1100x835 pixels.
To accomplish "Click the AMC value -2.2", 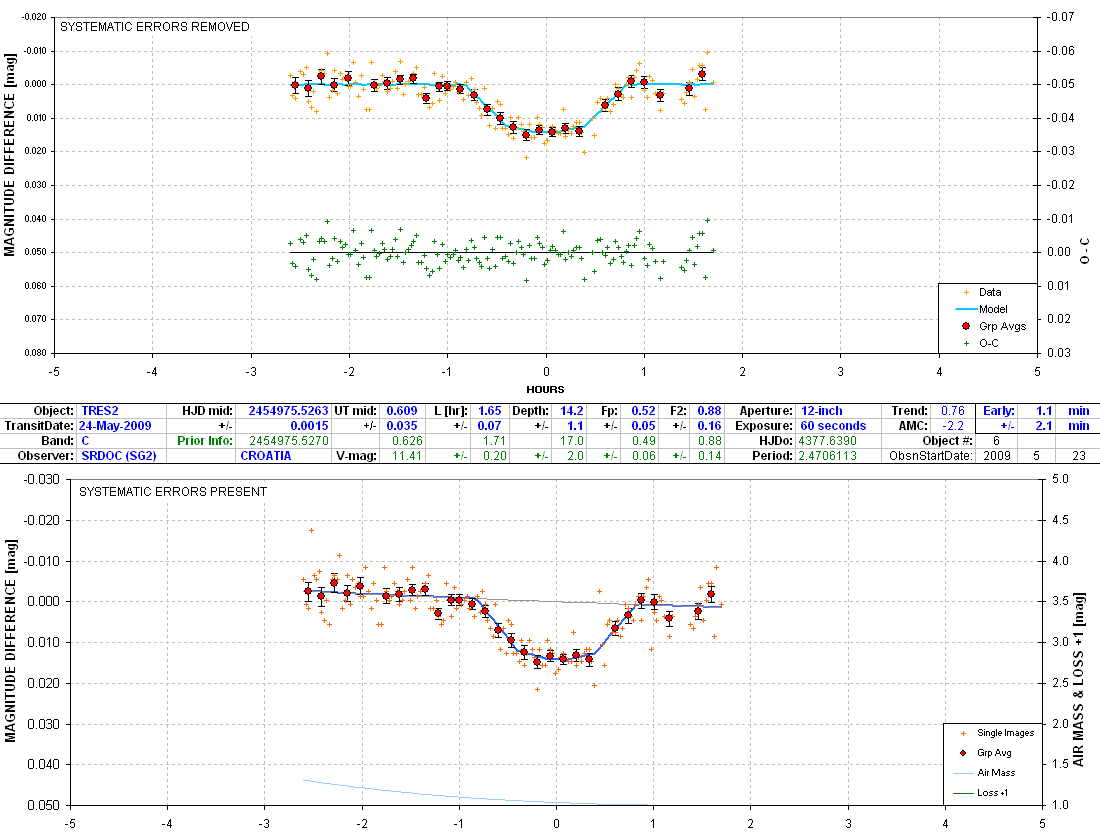I will pyautogui.click(x=953, y=426).
